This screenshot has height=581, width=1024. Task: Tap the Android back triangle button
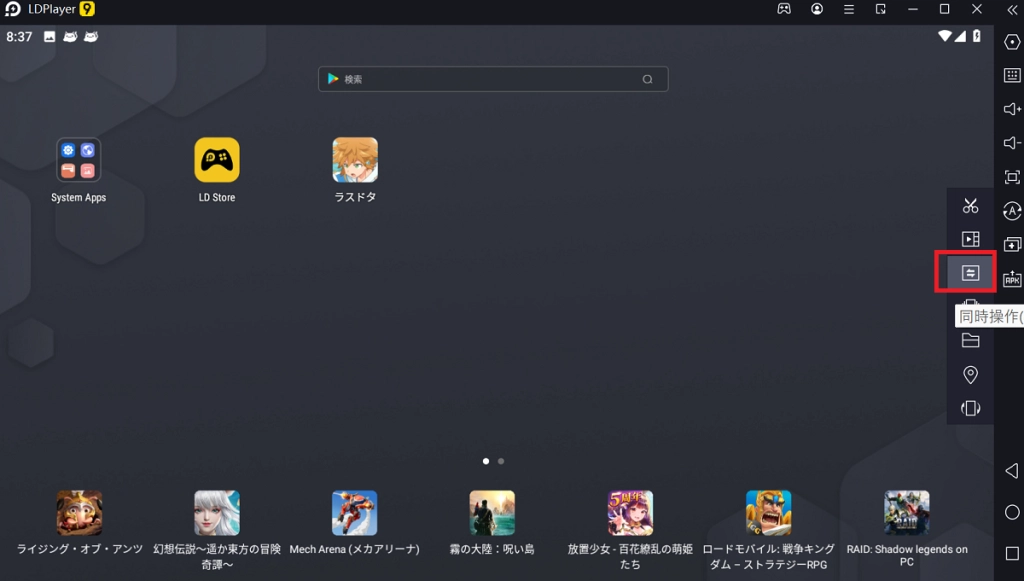(x=1012, y=471)
